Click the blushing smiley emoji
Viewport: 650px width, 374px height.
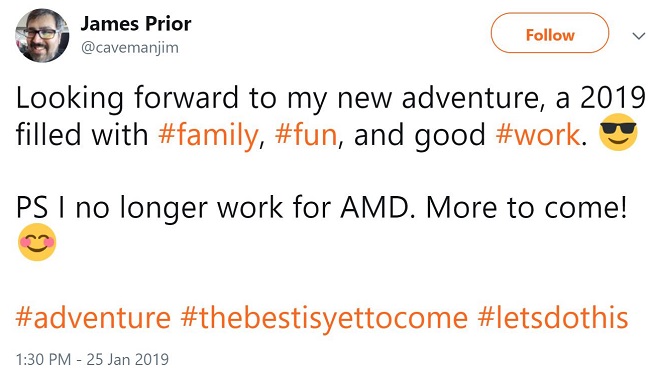pos(37,242)
